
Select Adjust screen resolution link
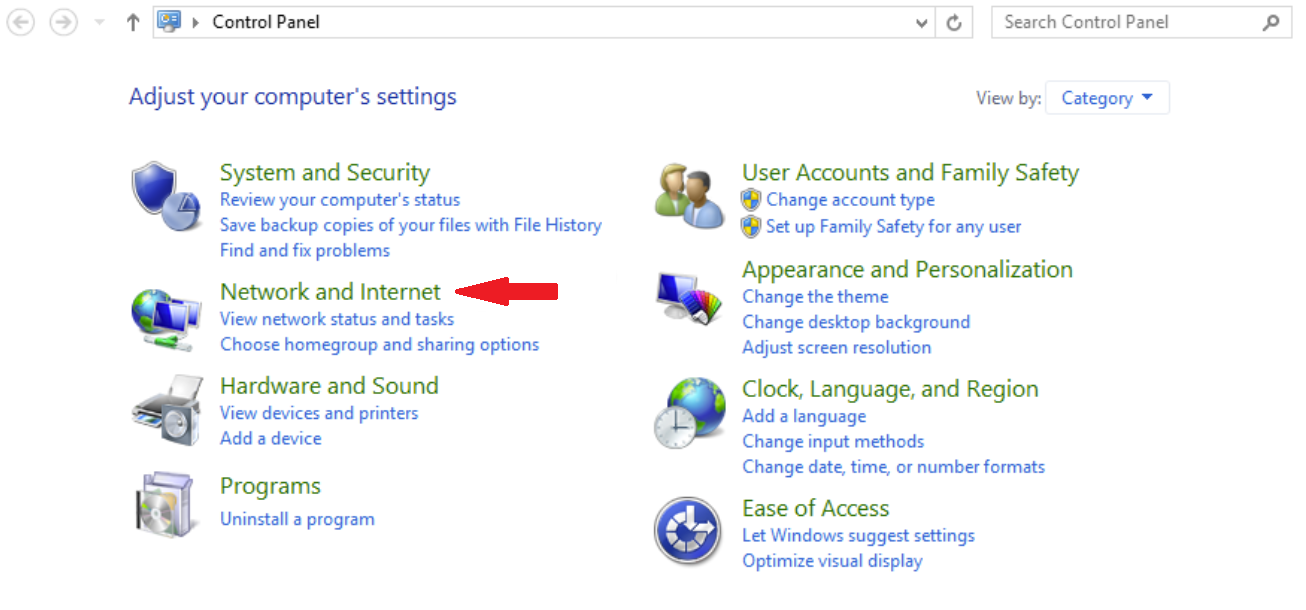click(x=836, y=347)
